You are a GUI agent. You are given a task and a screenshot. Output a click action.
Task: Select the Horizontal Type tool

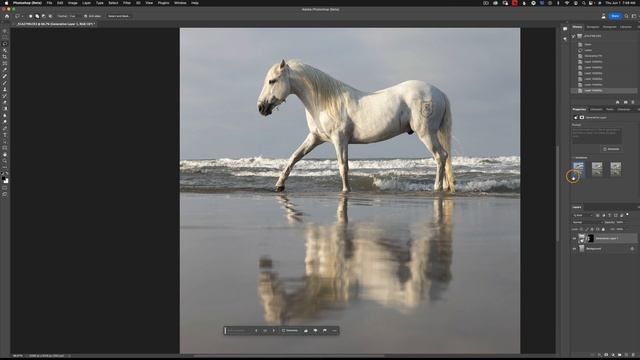(5, 134)
